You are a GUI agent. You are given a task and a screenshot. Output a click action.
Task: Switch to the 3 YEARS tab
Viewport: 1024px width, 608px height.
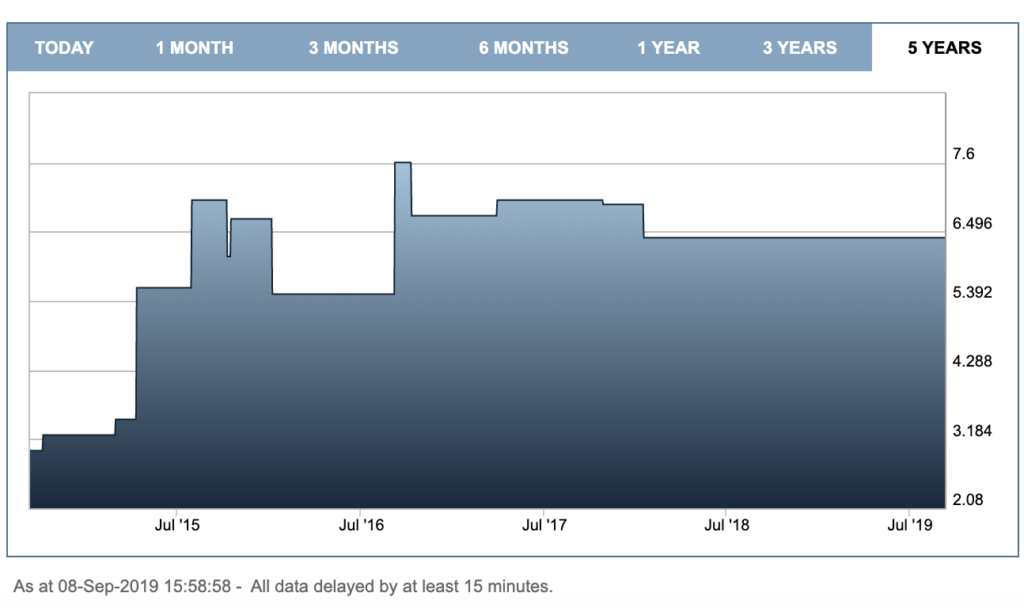[x=800, y=48]
